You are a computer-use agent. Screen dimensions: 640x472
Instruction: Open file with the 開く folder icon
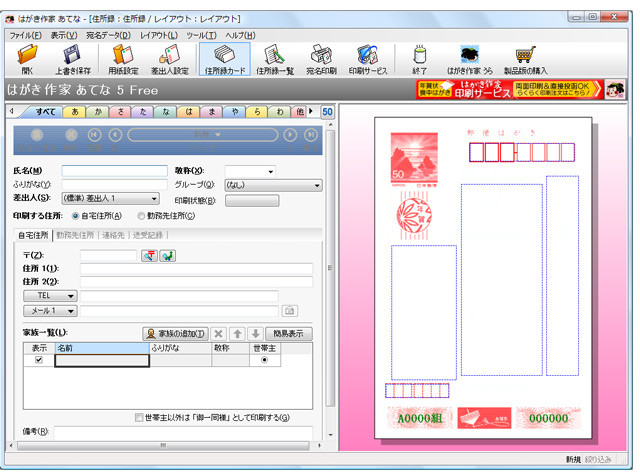pos(27,60)
